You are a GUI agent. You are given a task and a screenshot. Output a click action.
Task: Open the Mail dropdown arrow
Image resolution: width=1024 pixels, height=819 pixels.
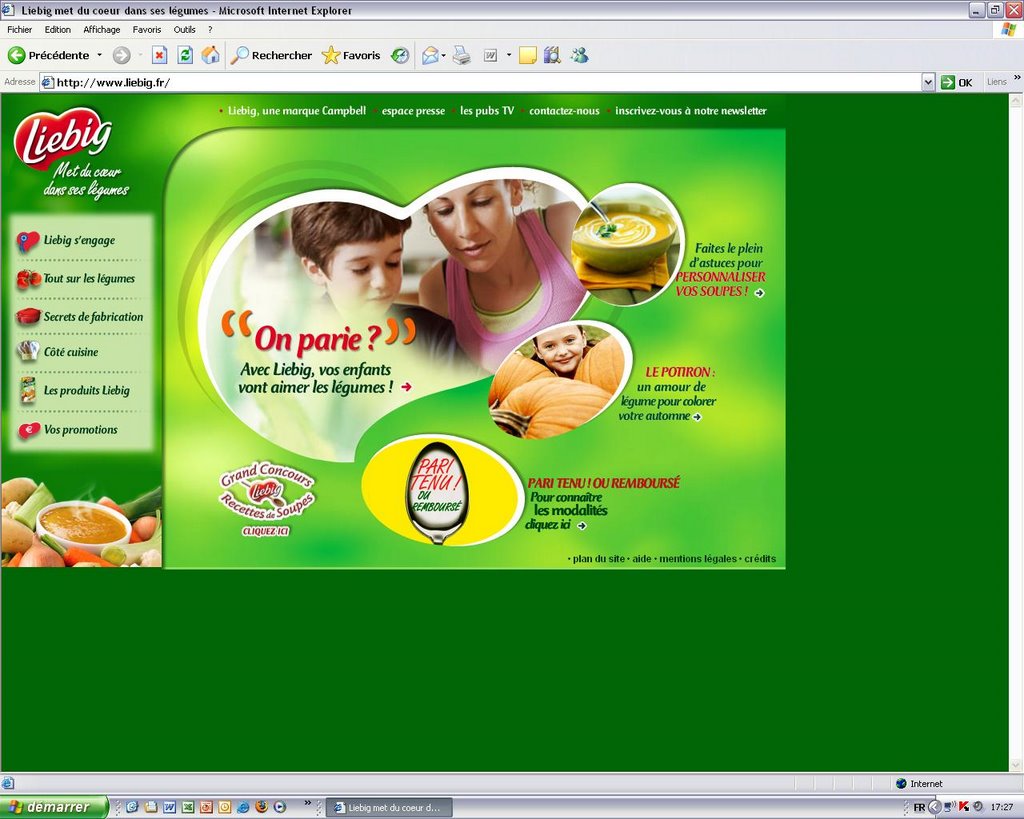point(444,56)
